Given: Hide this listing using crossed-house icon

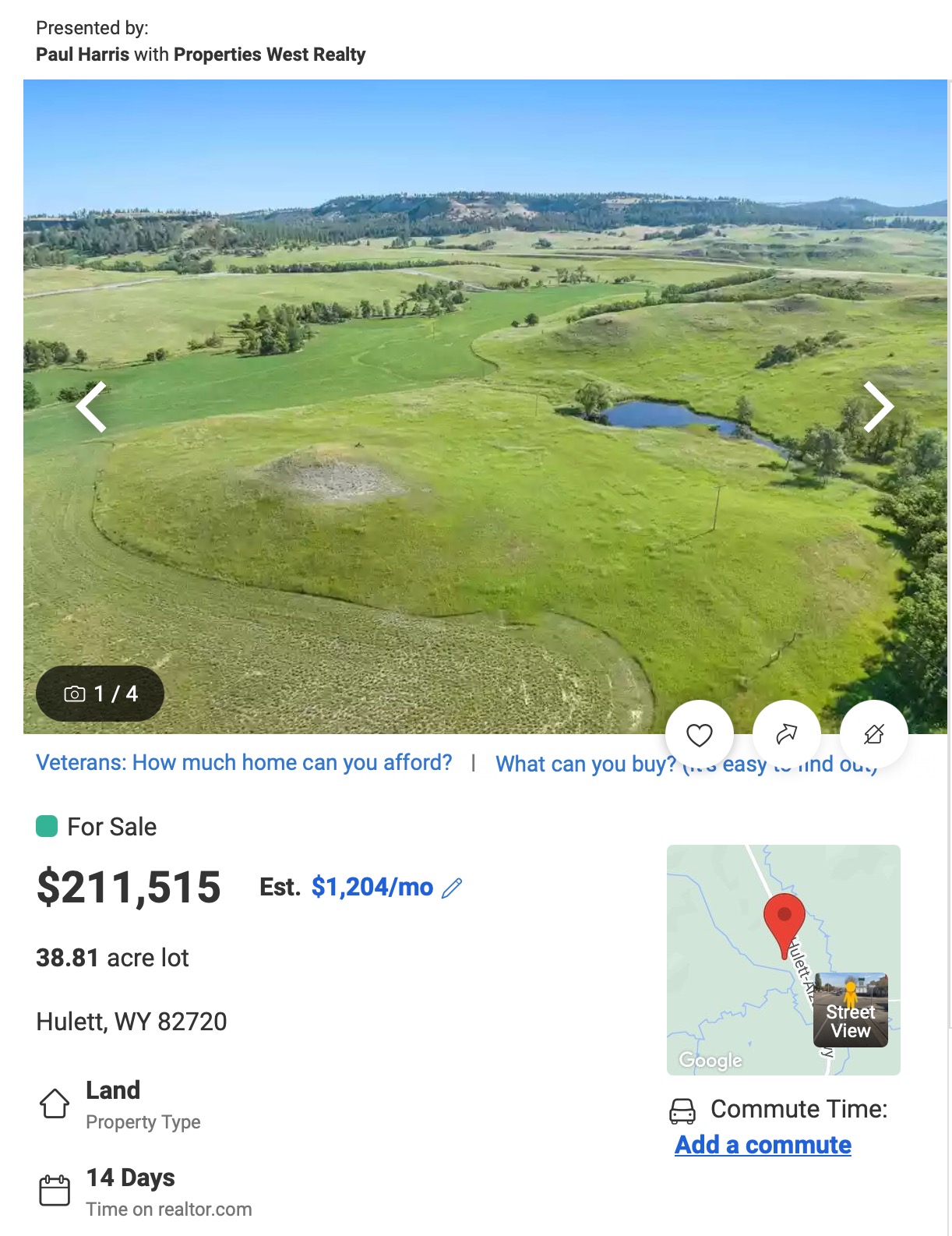Looking at the screenshot, I should [873, 734].
